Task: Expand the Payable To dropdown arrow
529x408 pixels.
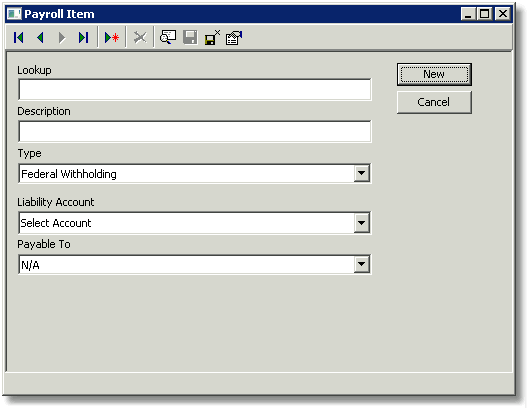Action: click(361, 264)
